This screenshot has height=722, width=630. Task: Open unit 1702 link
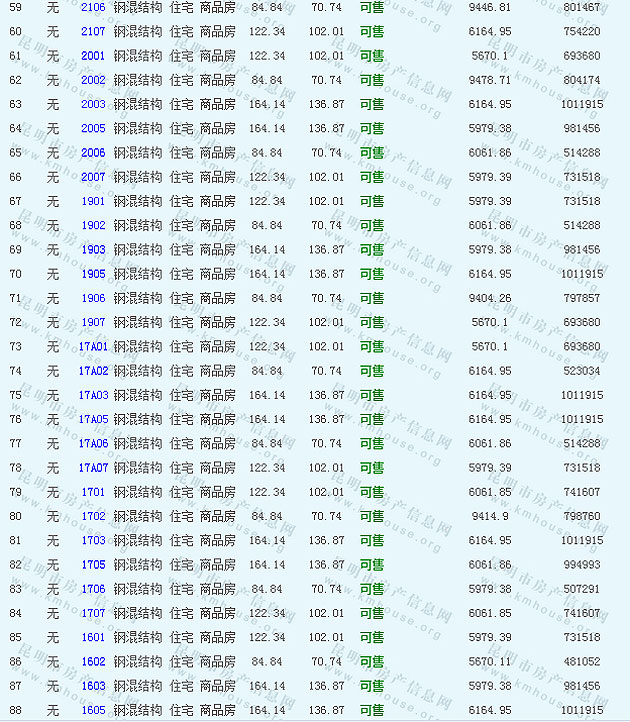[93, 517]
